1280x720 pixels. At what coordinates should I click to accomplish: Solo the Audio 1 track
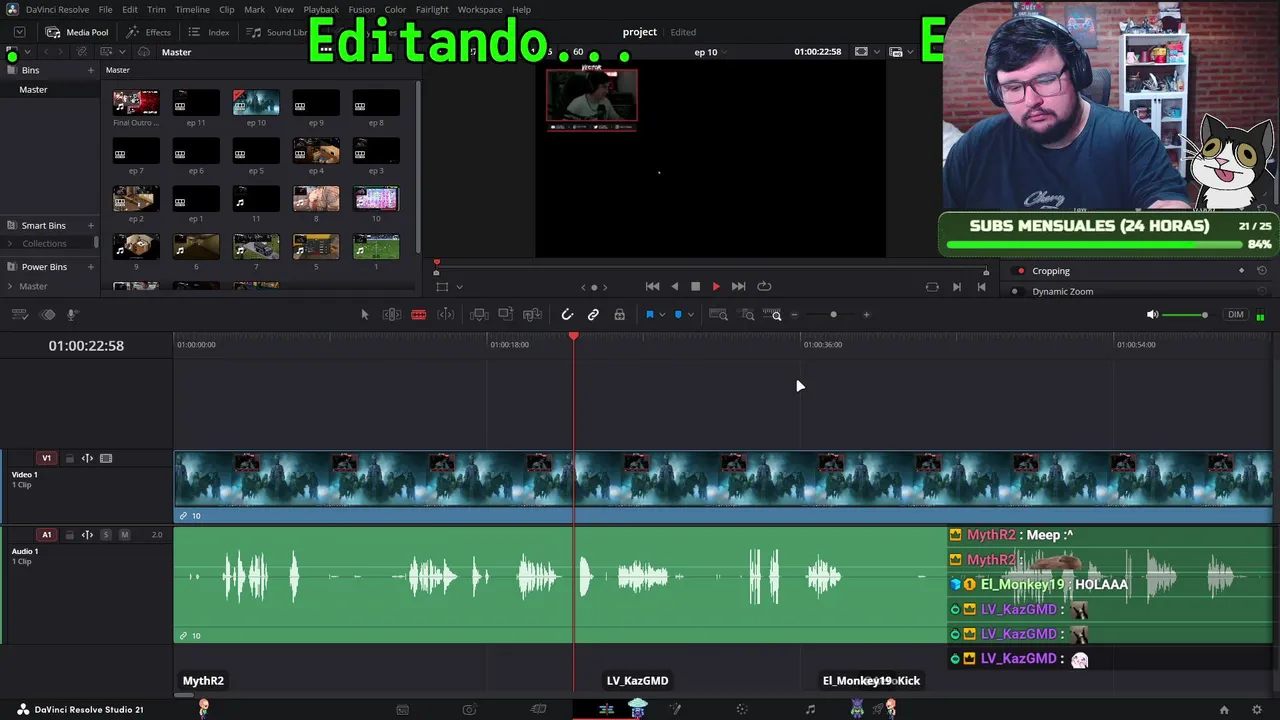106,535
